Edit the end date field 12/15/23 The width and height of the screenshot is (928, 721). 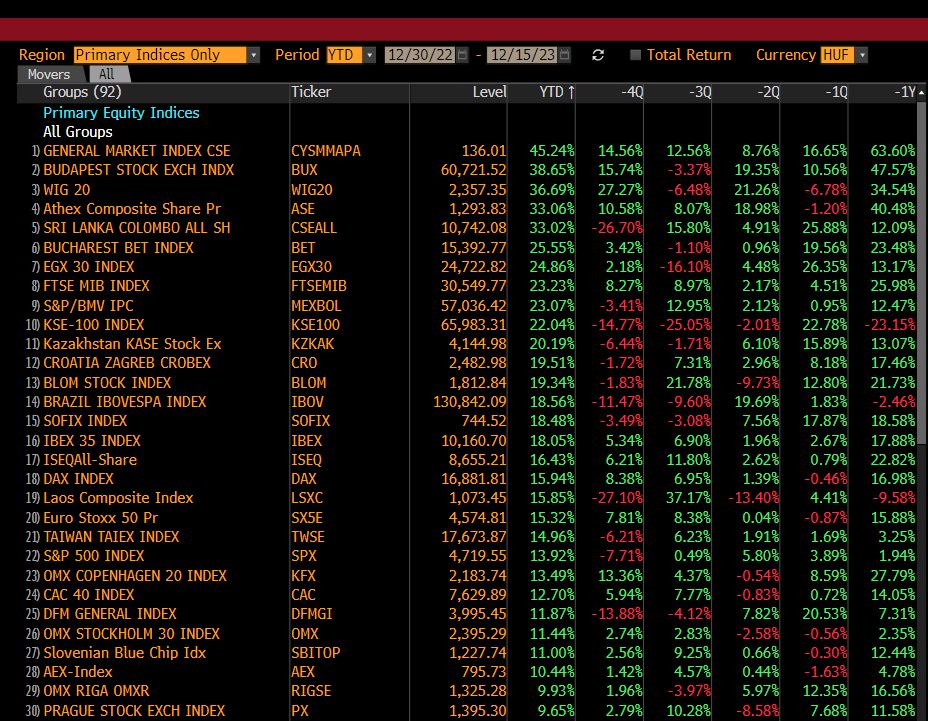click(523, 55)
